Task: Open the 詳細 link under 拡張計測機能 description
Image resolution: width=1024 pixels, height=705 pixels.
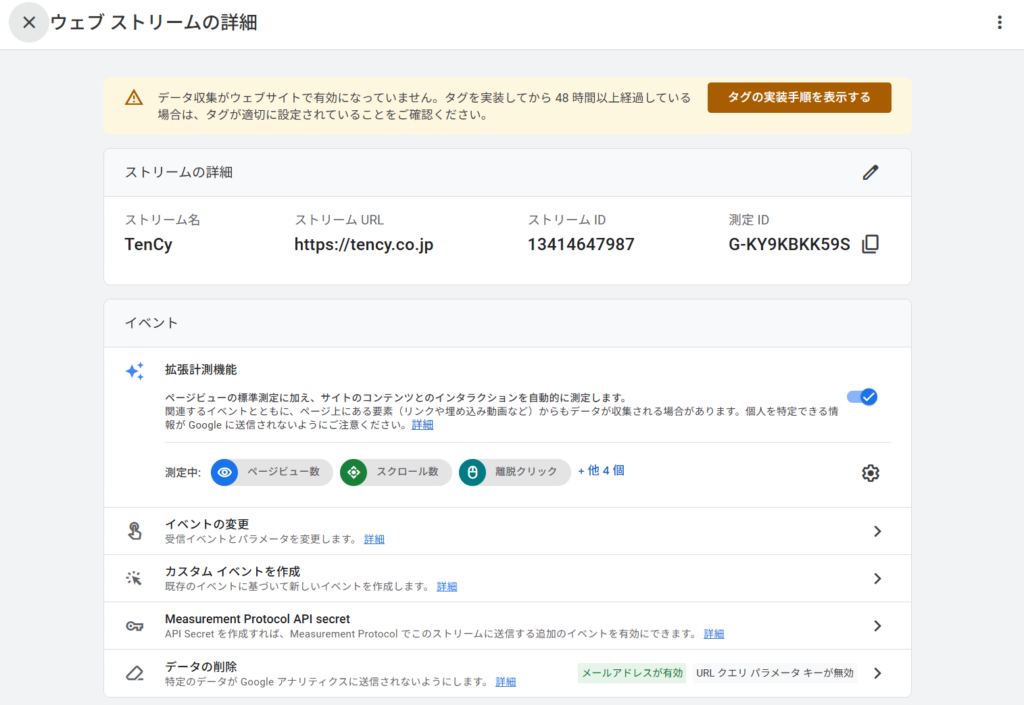Action: 422,425
